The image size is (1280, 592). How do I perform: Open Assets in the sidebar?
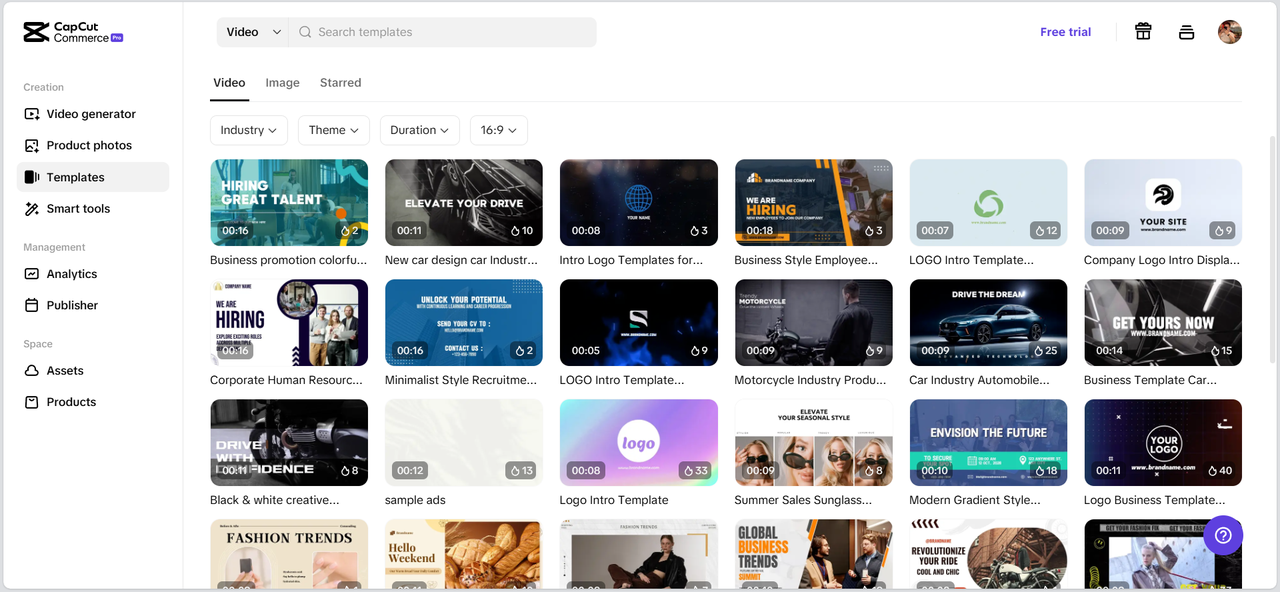tap(92, 370)
